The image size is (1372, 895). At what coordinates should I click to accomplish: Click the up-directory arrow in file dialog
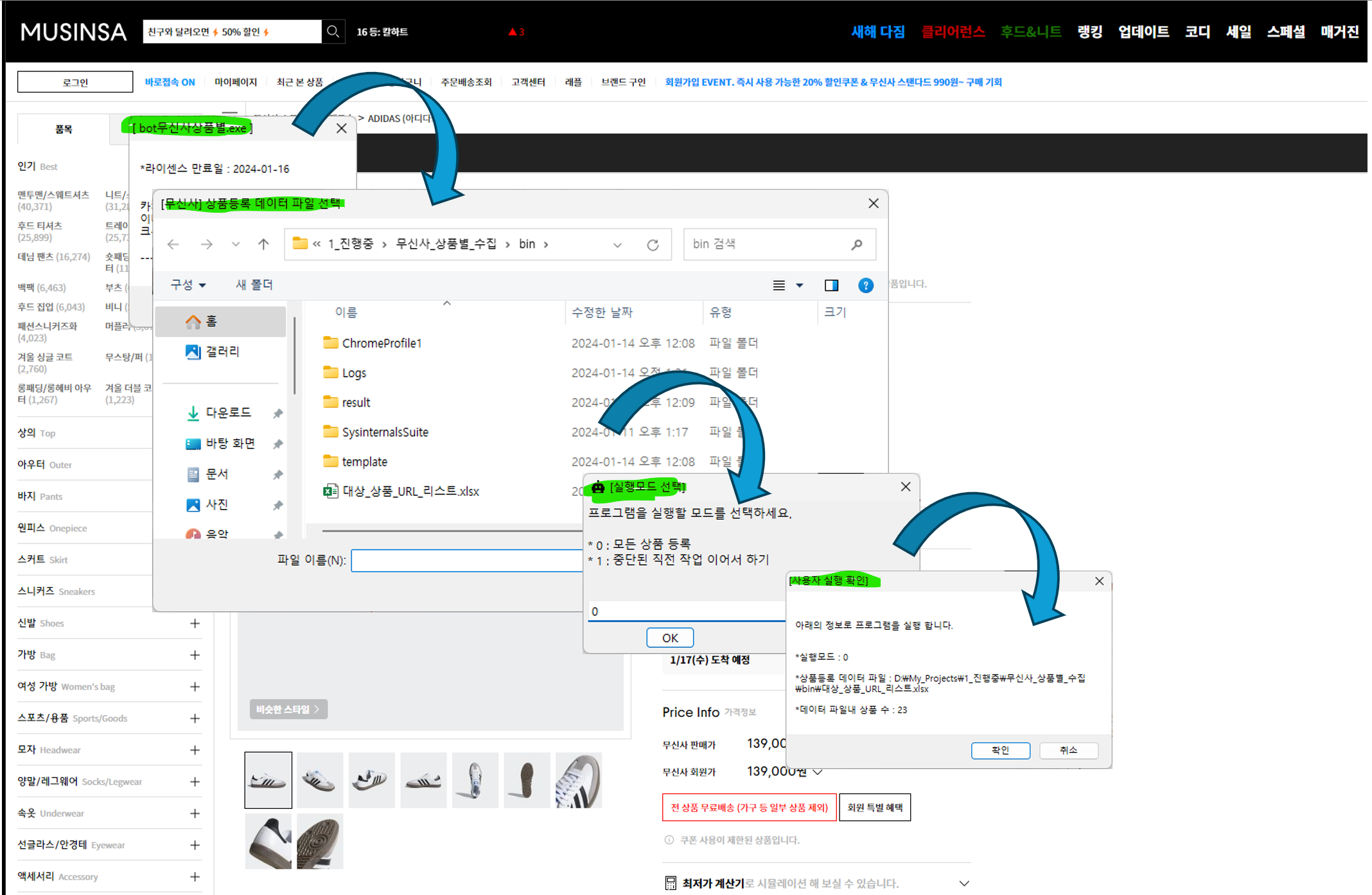(263, 244)
